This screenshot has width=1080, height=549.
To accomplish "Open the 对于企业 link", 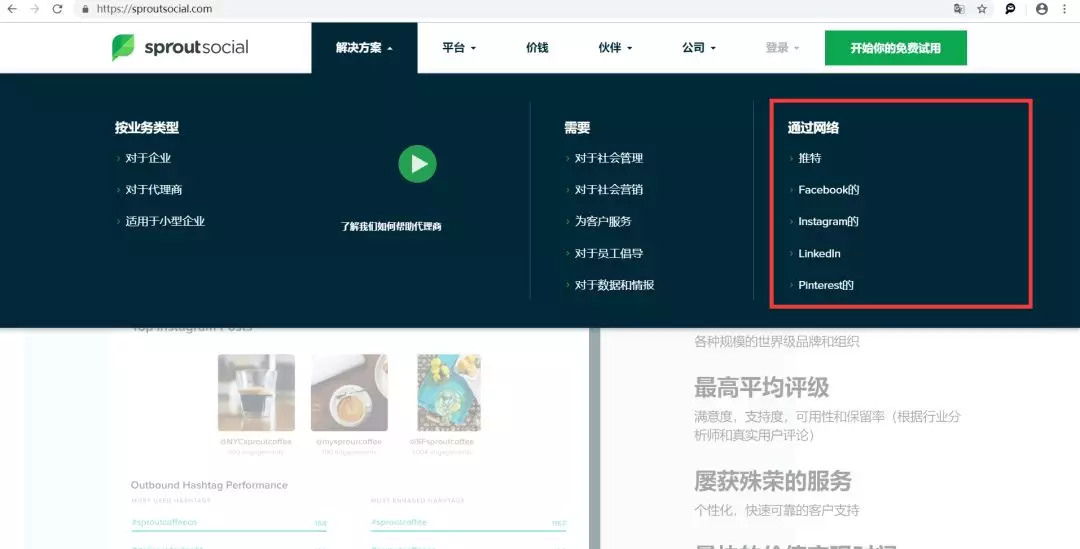I will (x=148, y=158).
